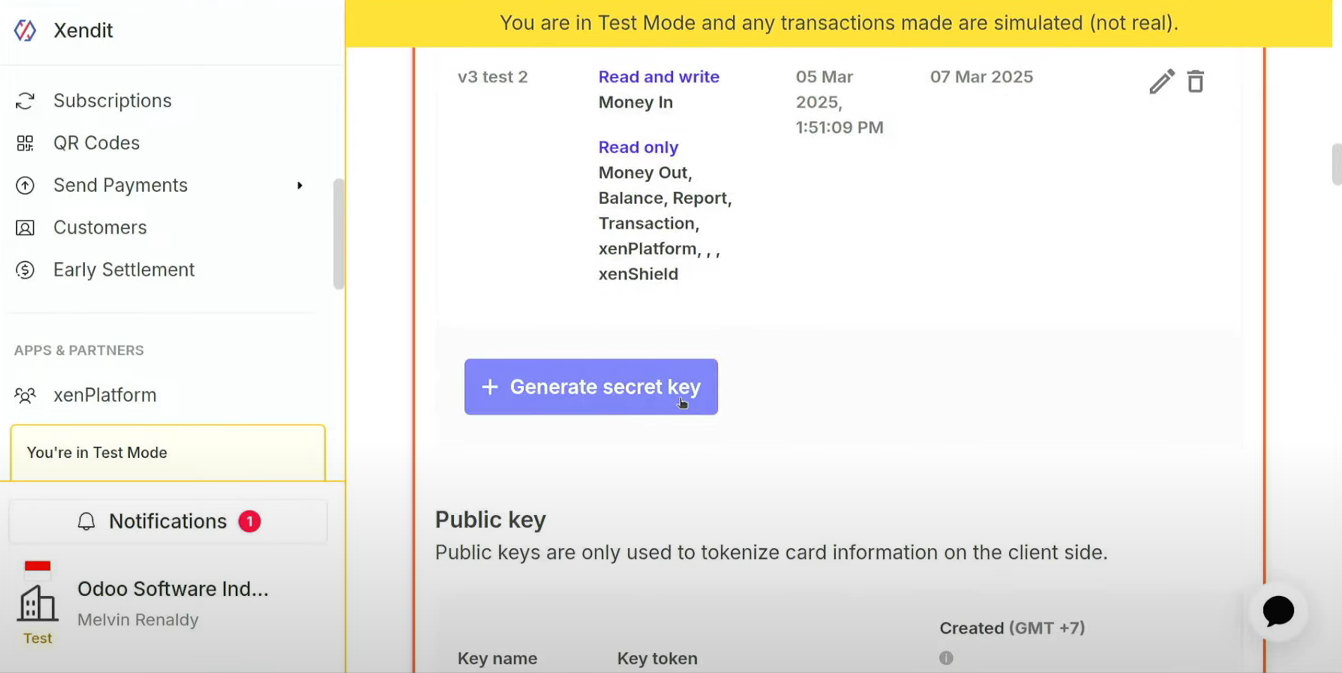Open the Send Payments menu item

pyautogui.click(x=120, y=185)
